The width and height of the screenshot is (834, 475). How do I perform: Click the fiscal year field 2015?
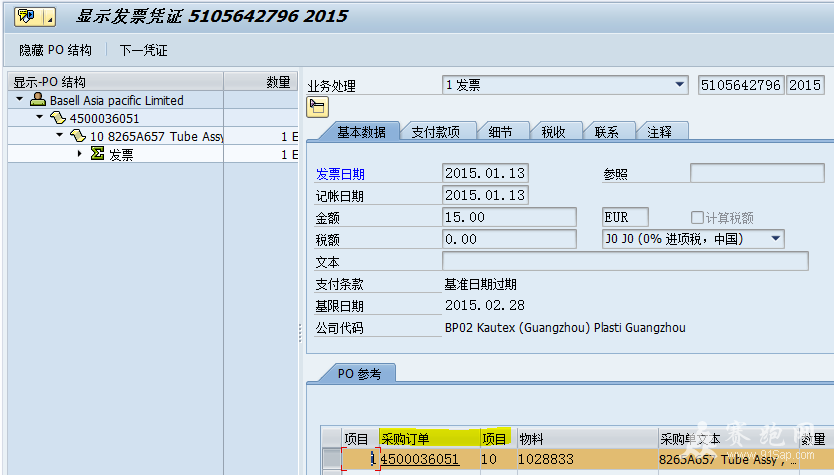pyautogui.click(x=805, y=85)
